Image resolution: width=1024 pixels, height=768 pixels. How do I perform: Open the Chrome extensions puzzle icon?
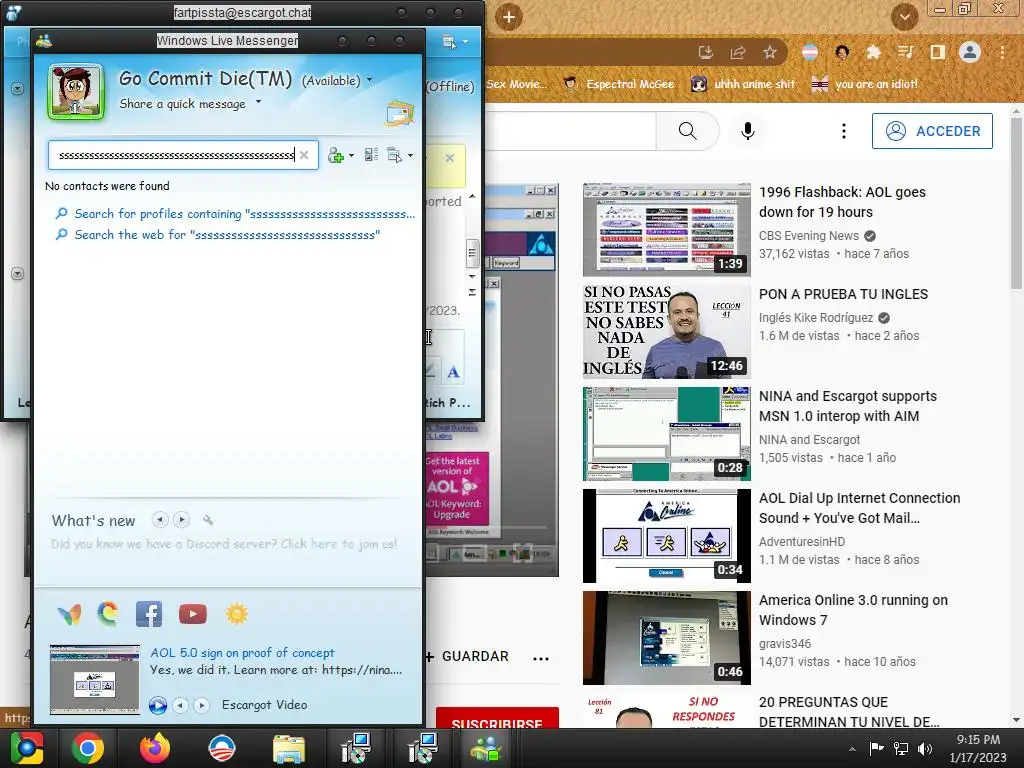(873, 52)
